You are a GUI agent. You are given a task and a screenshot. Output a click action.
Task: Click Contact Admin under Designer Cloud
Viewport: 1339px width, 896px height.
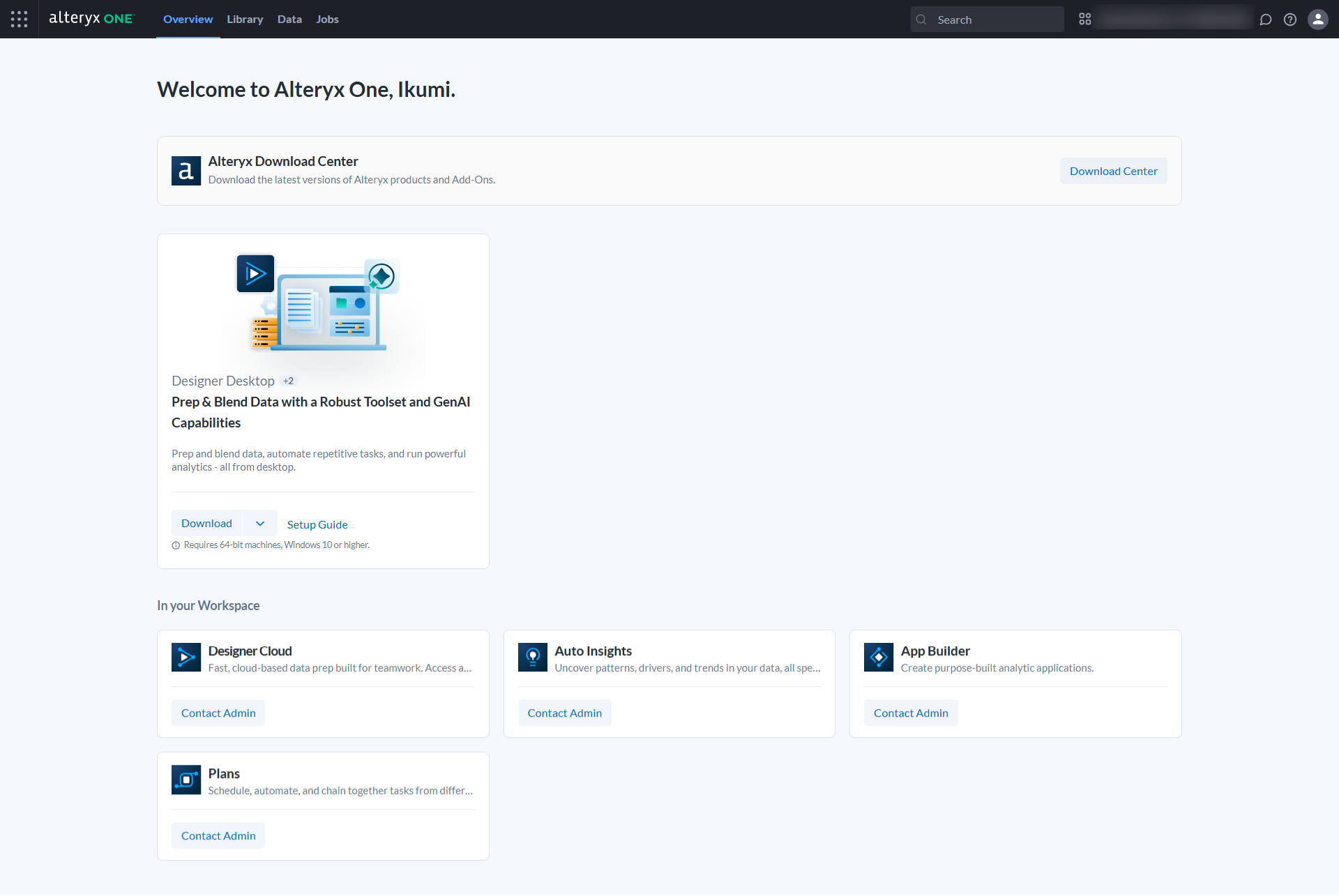(x=218, y=713)
